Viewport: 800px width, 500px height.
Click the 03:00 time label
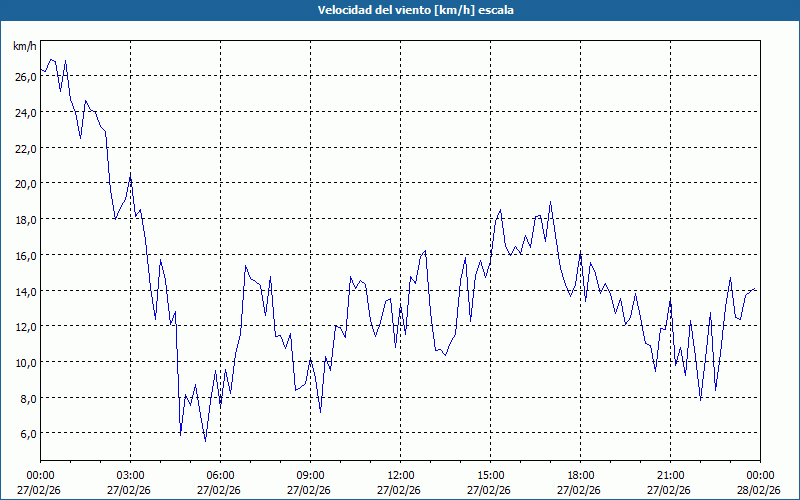click(130, 475)
